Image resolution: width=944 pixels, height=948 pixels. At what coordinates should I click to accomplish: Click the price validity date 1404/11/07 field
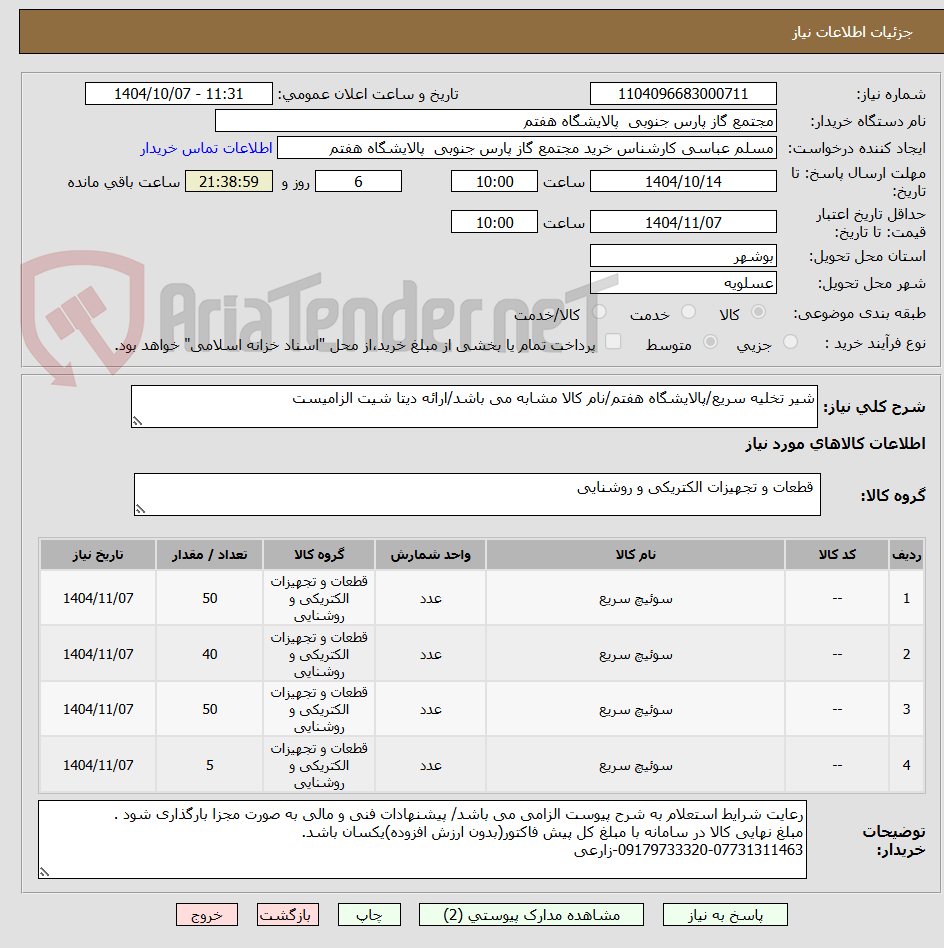coord(683,222)
